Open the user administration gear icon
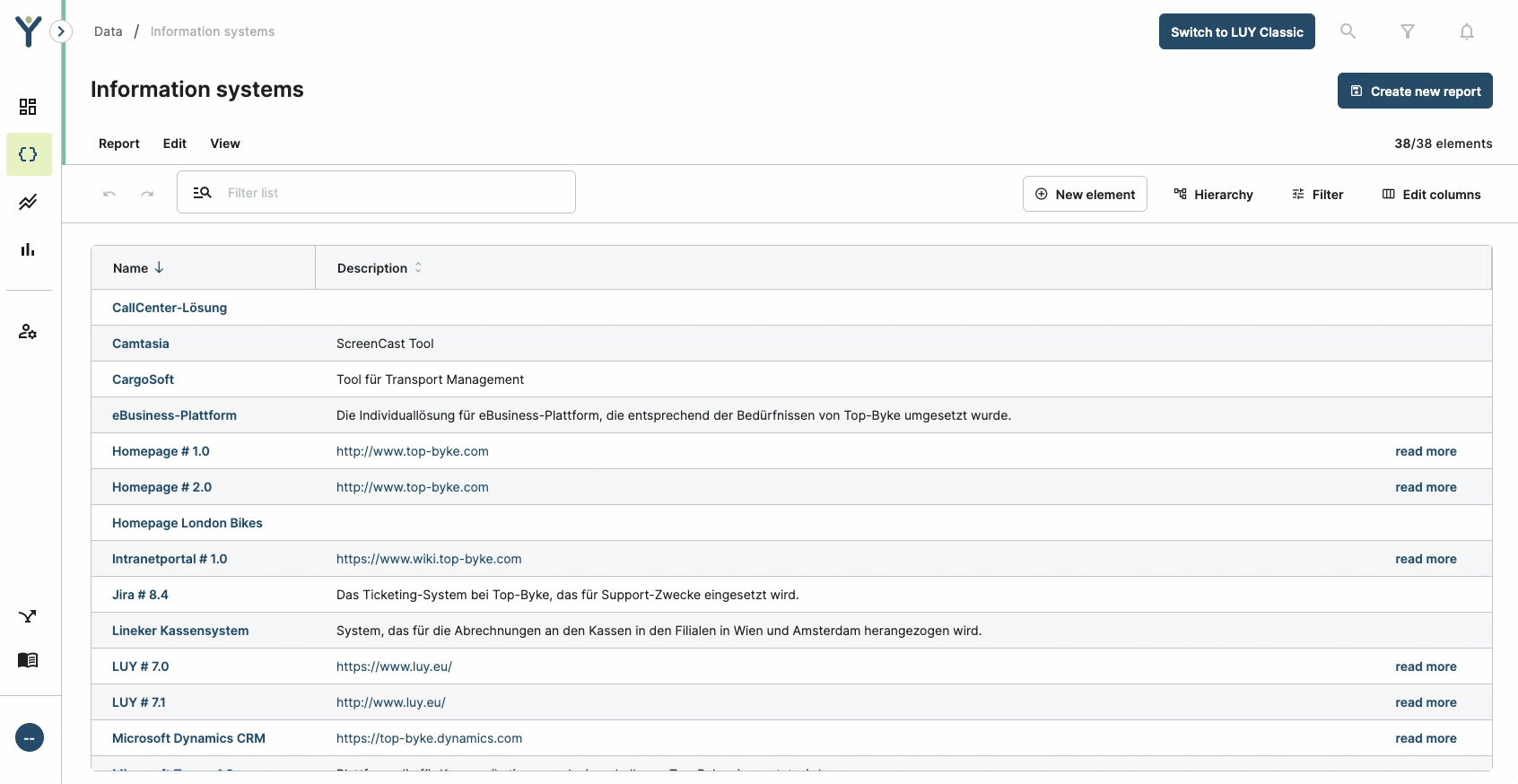The height and width of the screenshot is (784, 1518). point(28,332)
